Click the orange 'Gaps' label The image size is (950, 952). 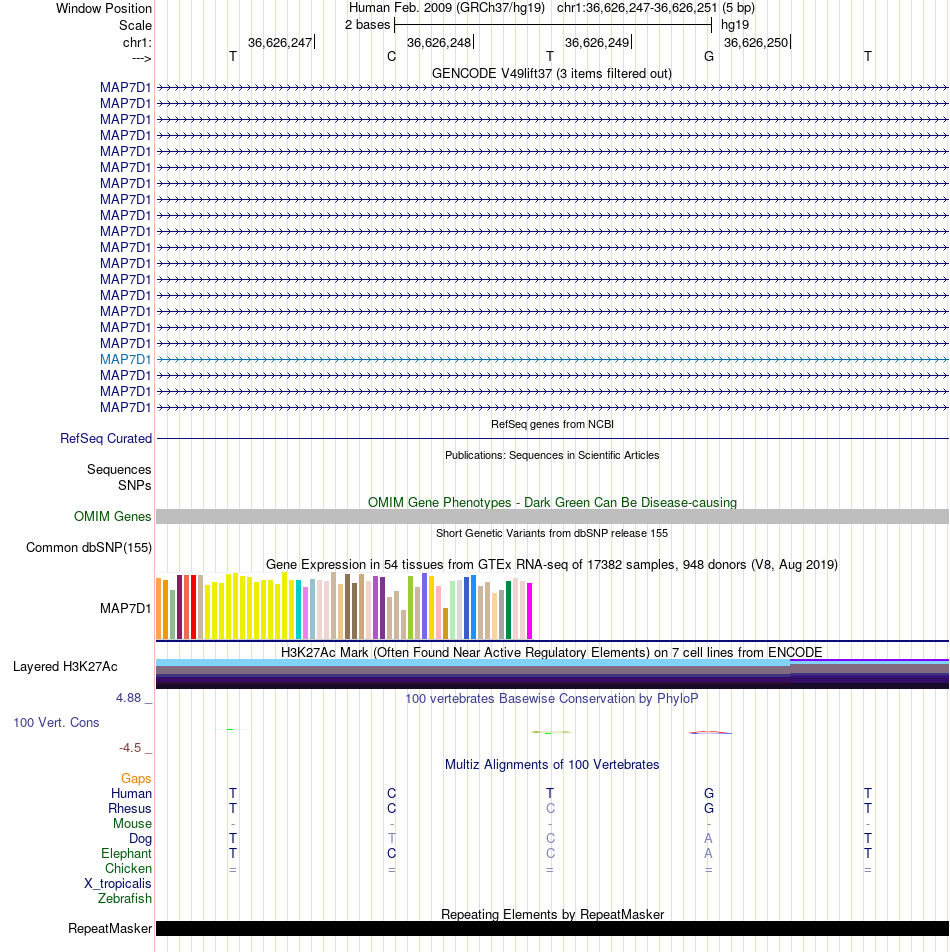[136, 778]
